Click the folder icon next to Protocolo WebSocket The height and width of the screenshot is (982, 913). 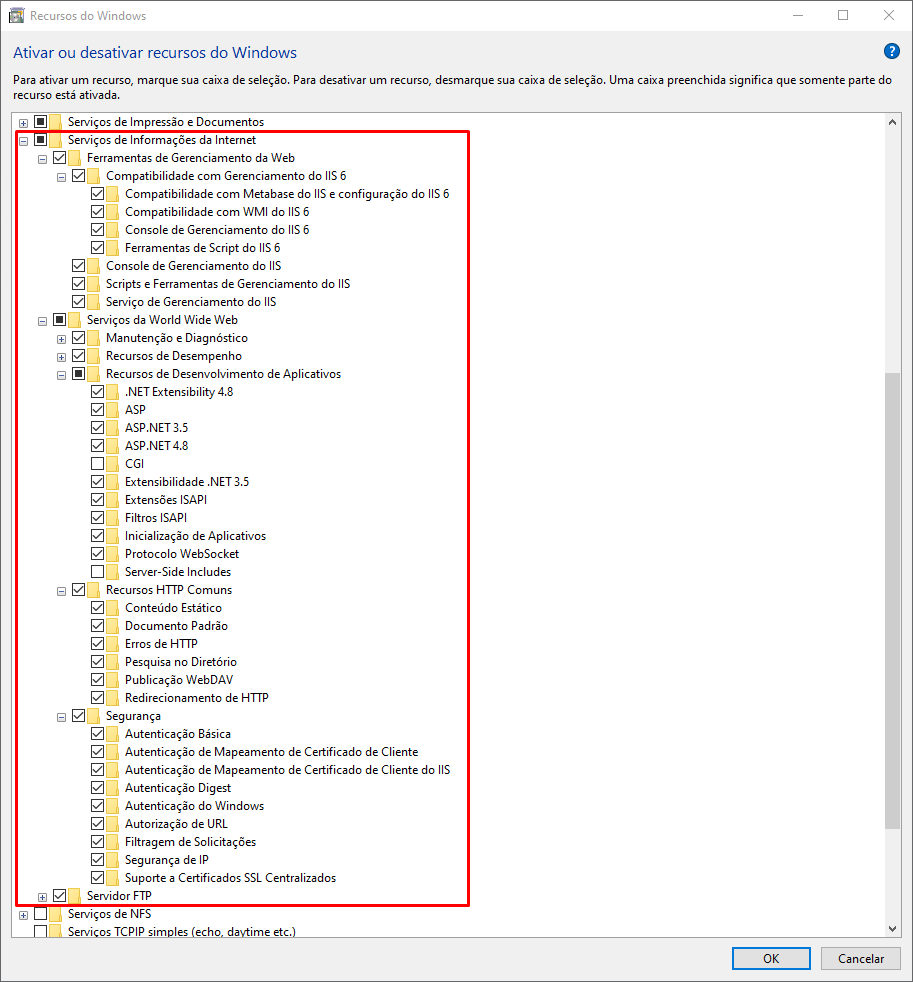113,554
